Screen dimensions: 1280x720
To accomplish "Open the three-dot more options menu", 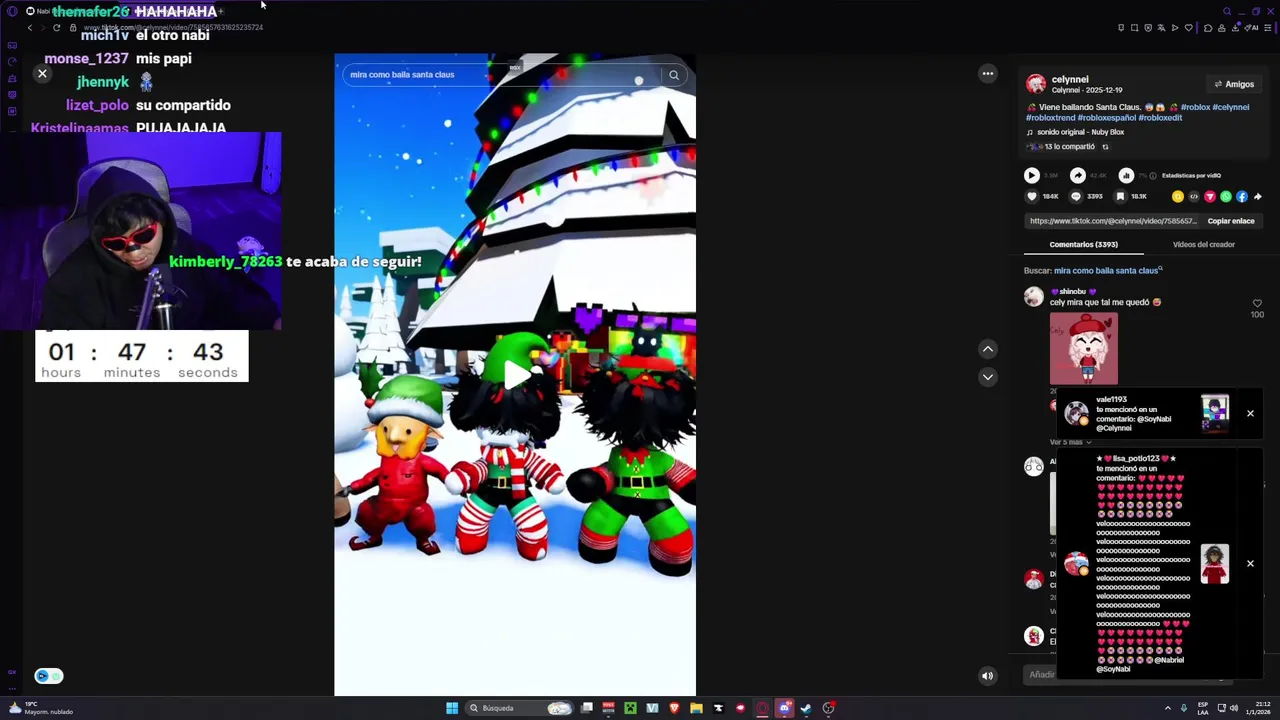I will [x=988, y=73].
